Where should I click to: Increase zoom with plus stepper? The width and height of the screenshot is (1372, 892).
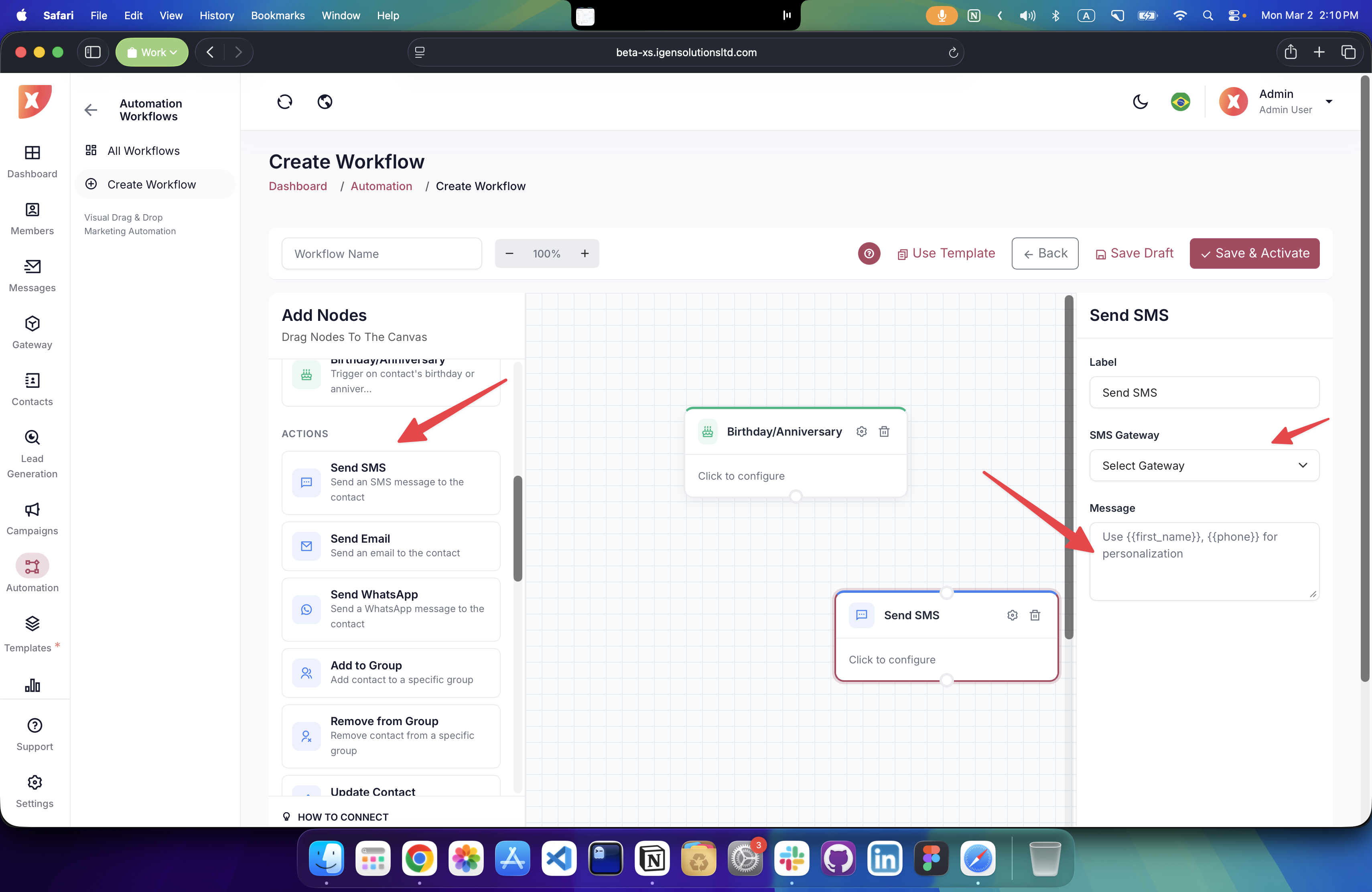point(585,253)
